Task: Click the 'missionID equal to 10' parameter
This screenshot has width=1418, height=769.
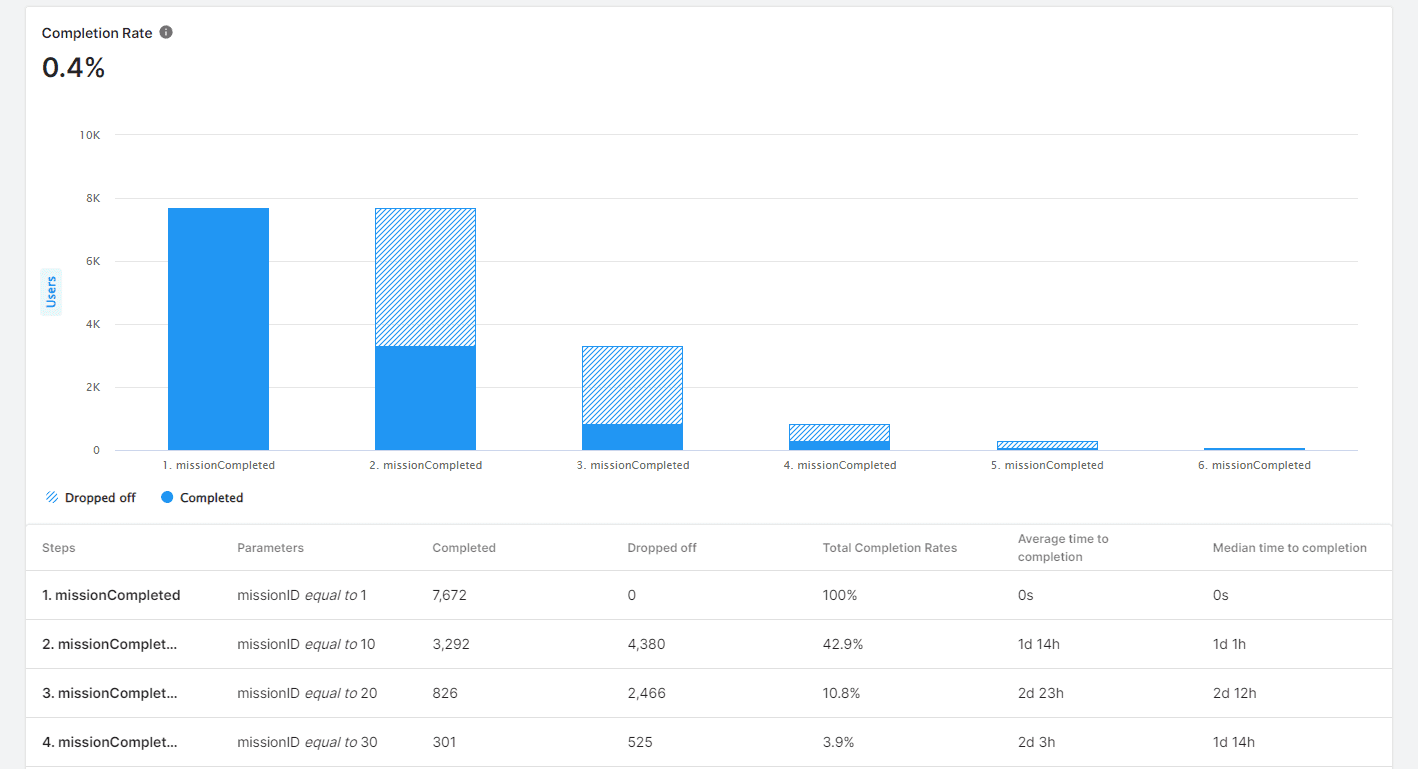Action: (x=305, y=644)
